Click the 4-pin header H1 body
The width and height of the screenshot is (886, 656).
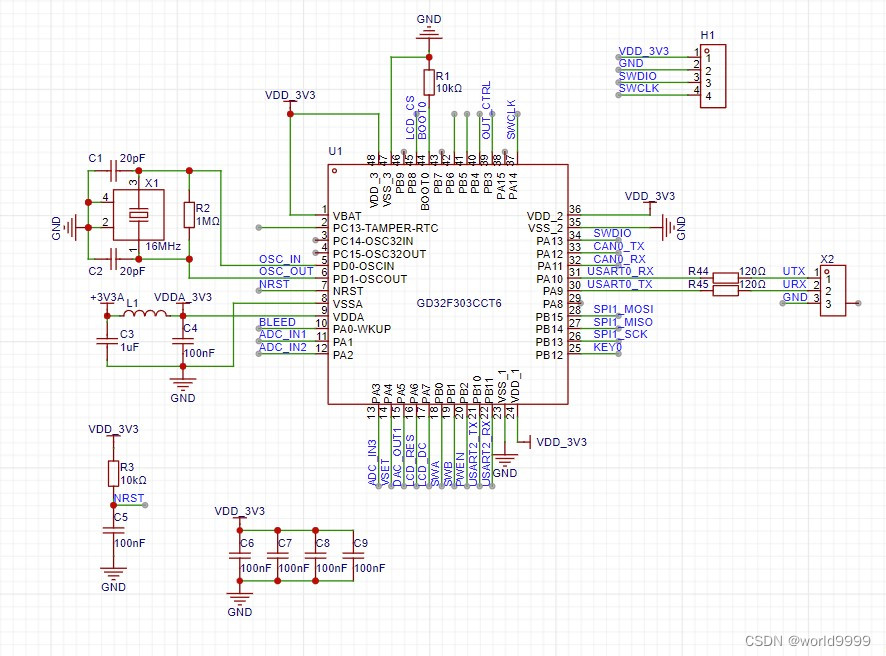(713, 76)
